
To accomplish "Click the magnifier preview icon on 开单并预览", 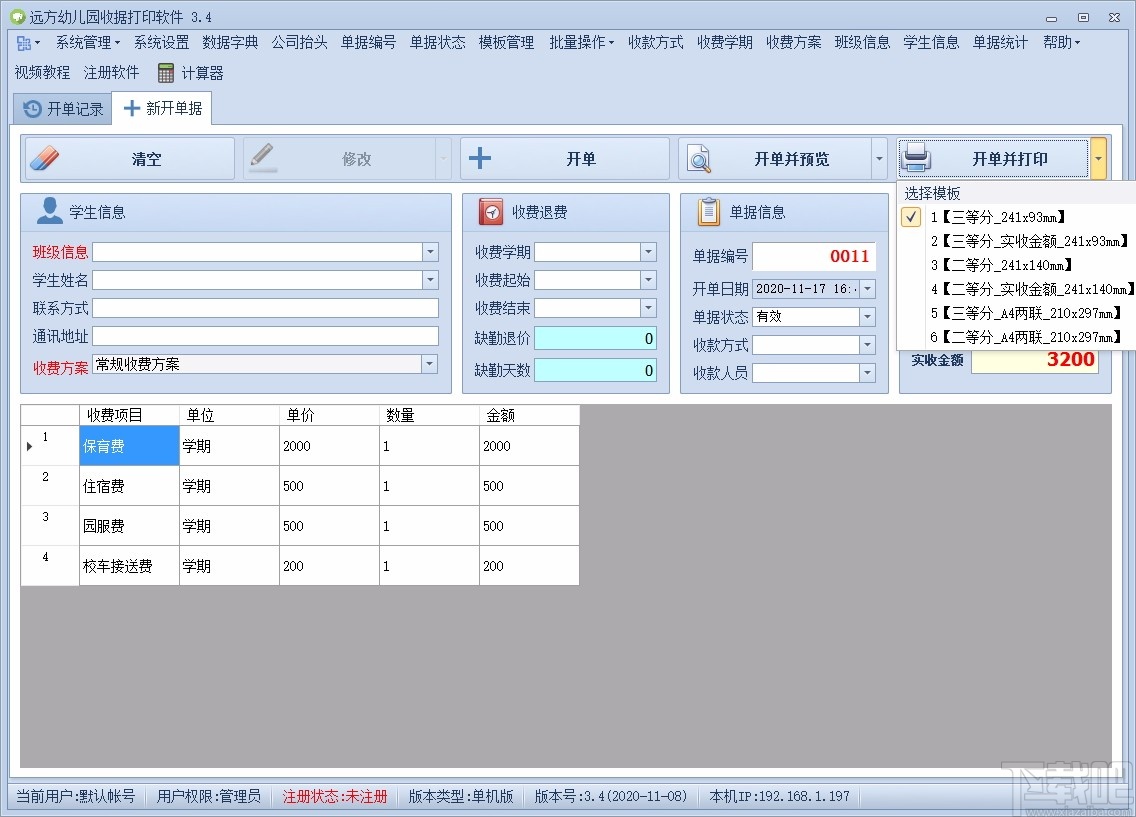I will (x=699, y=159).
